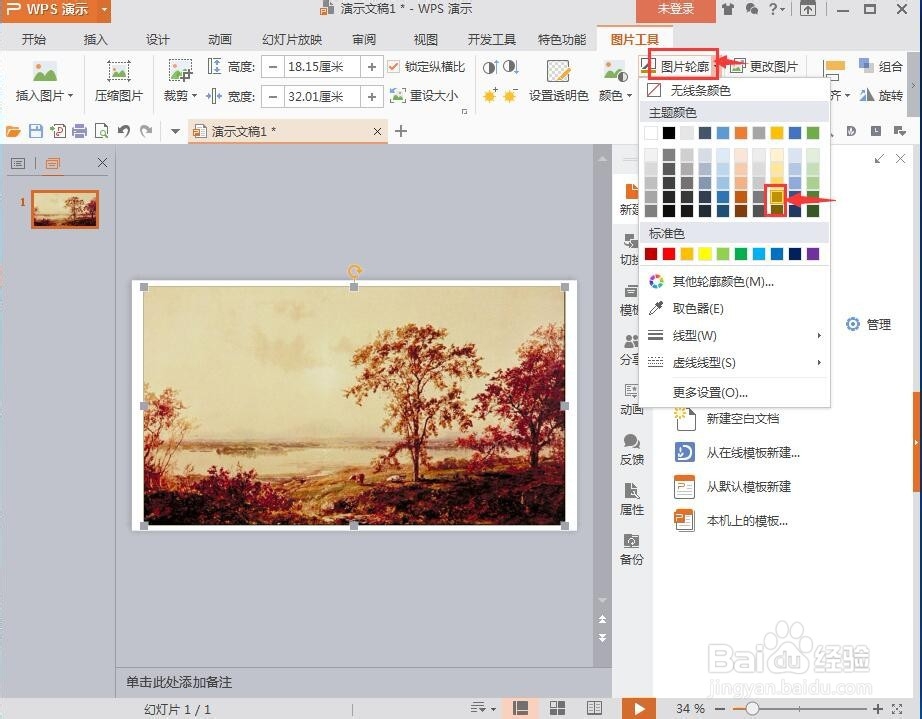Add a new document tab with plus button
The height and width of the screenshot is (719, 922).
[x=401, y=131]
